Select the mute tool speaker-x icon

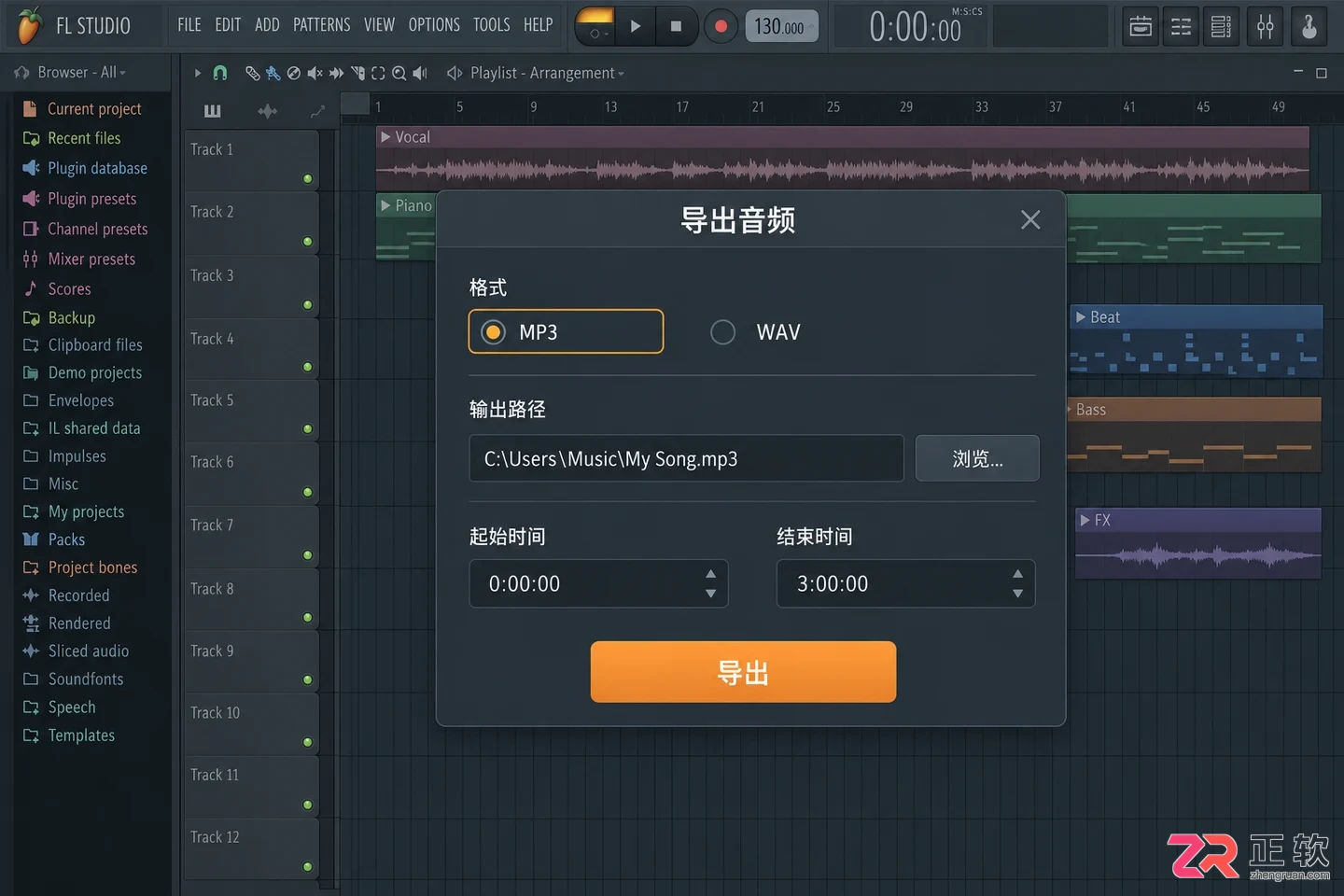pos(315,73)
